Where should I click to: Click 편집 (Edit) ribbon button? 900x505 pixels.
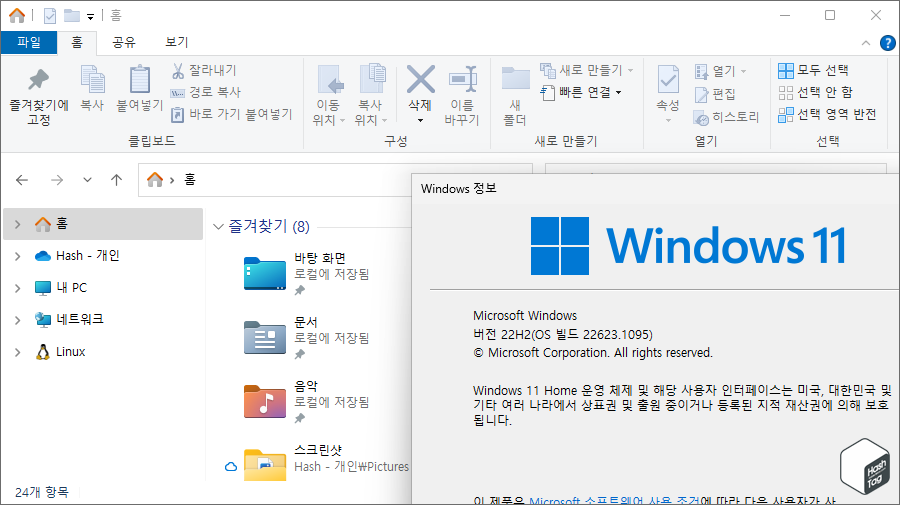[x=715, y=94]
